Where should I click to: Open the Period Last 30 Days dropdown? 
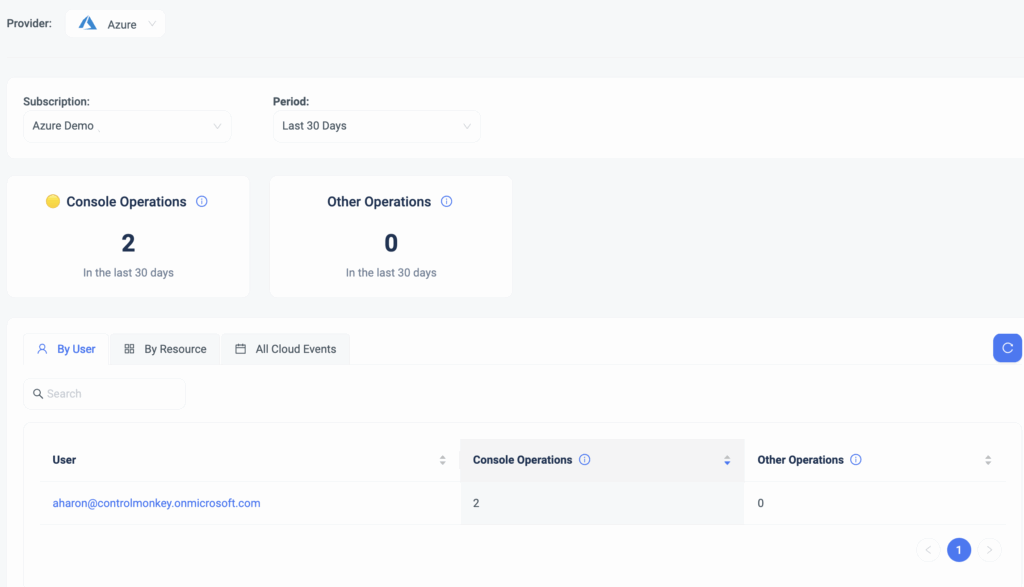pyautogui.click(x=376, y=126)
